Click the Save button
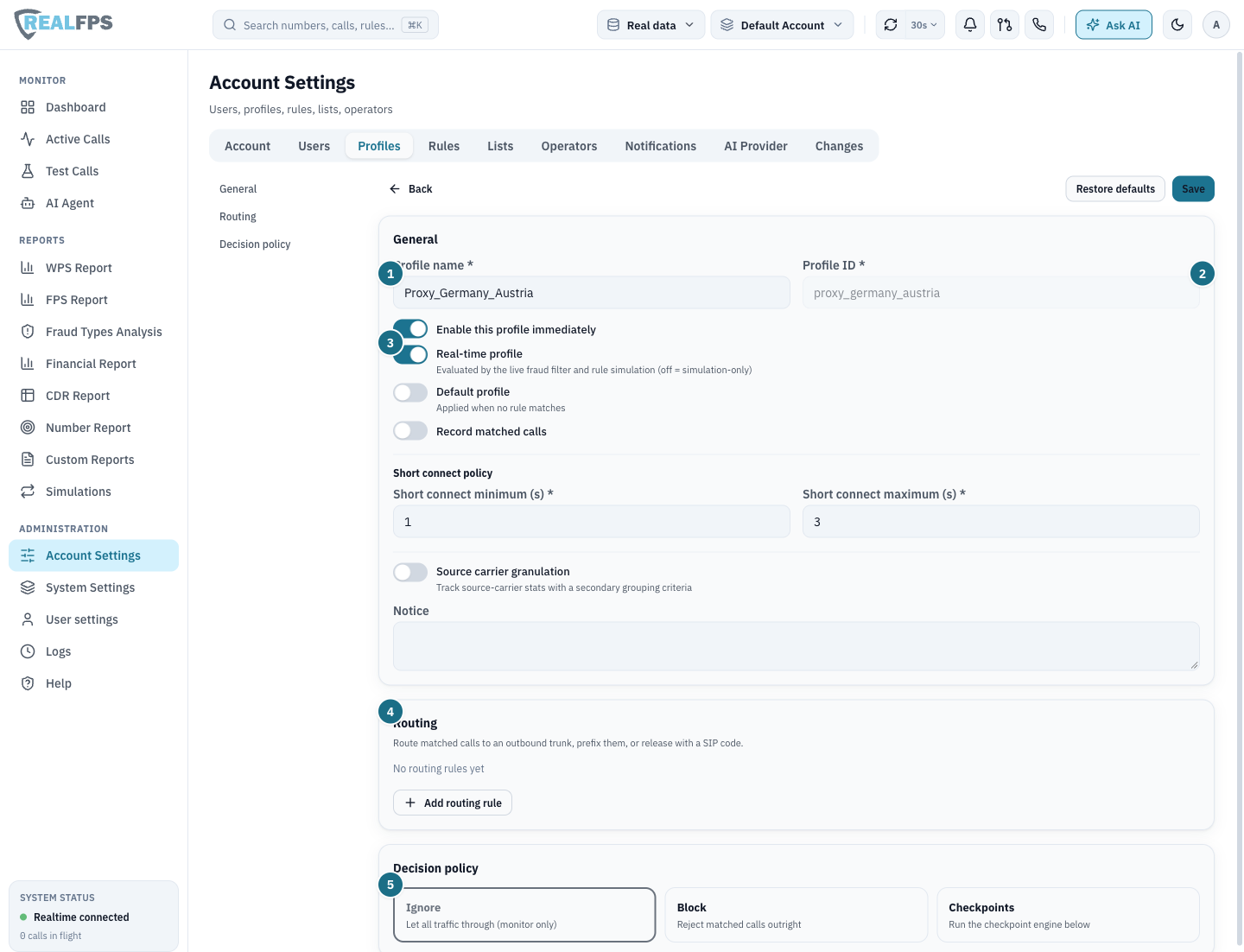The height and width of the screenshot is (952, 1244). point(1193,189)
